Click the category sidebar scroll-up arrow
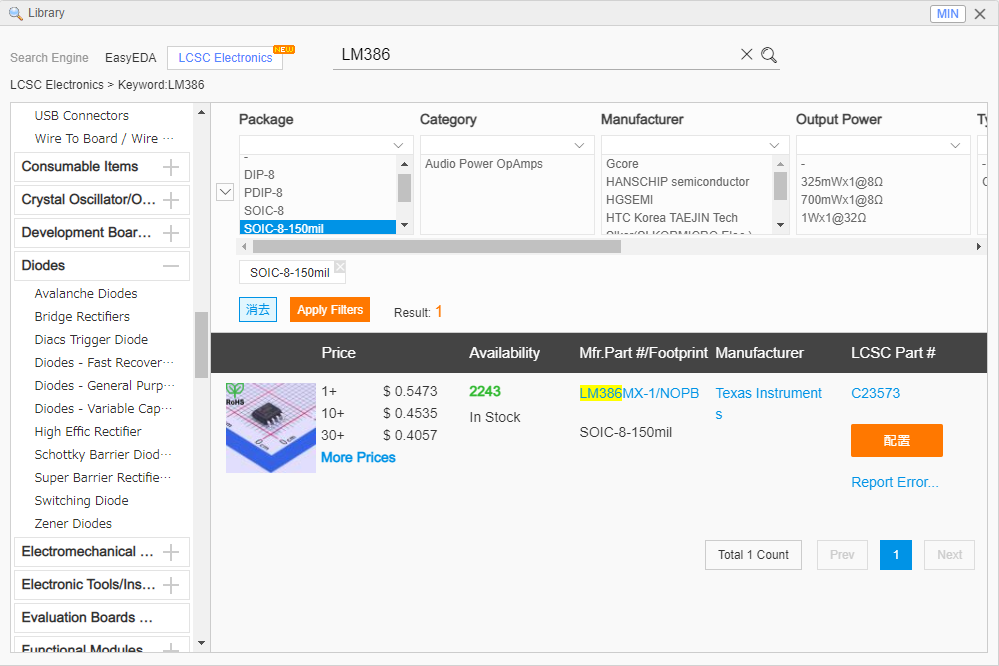 pyautogui.click(x=201, y=112)
